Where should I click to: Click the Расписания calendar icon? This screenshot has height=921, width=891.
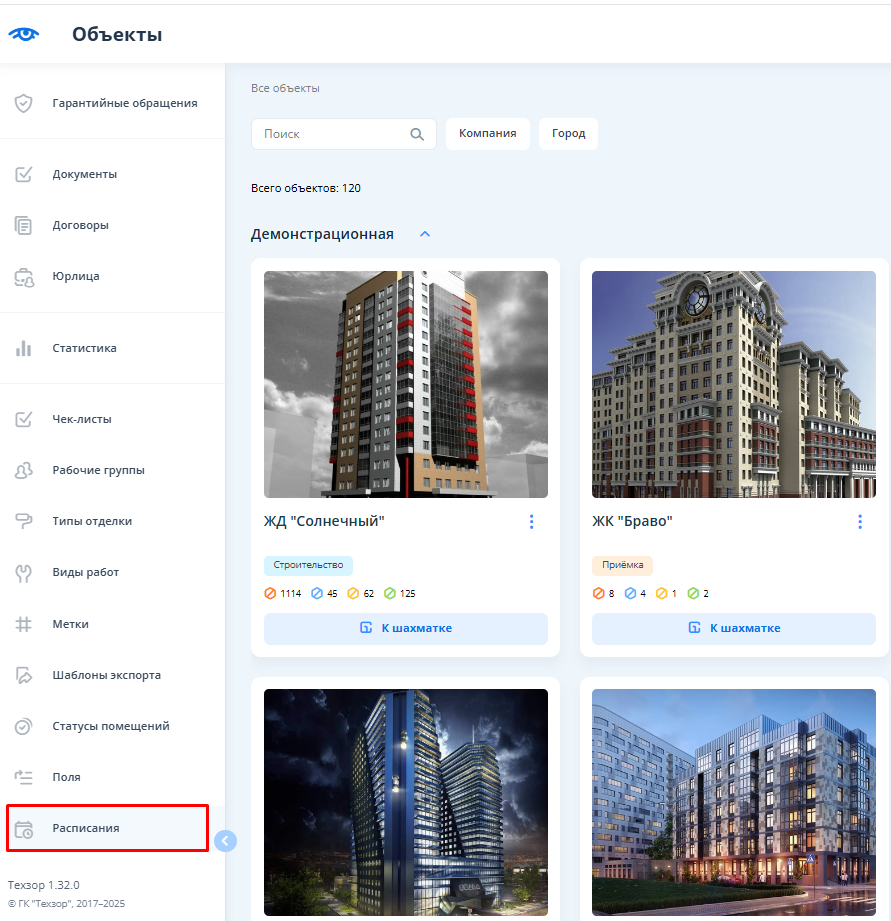24,828
